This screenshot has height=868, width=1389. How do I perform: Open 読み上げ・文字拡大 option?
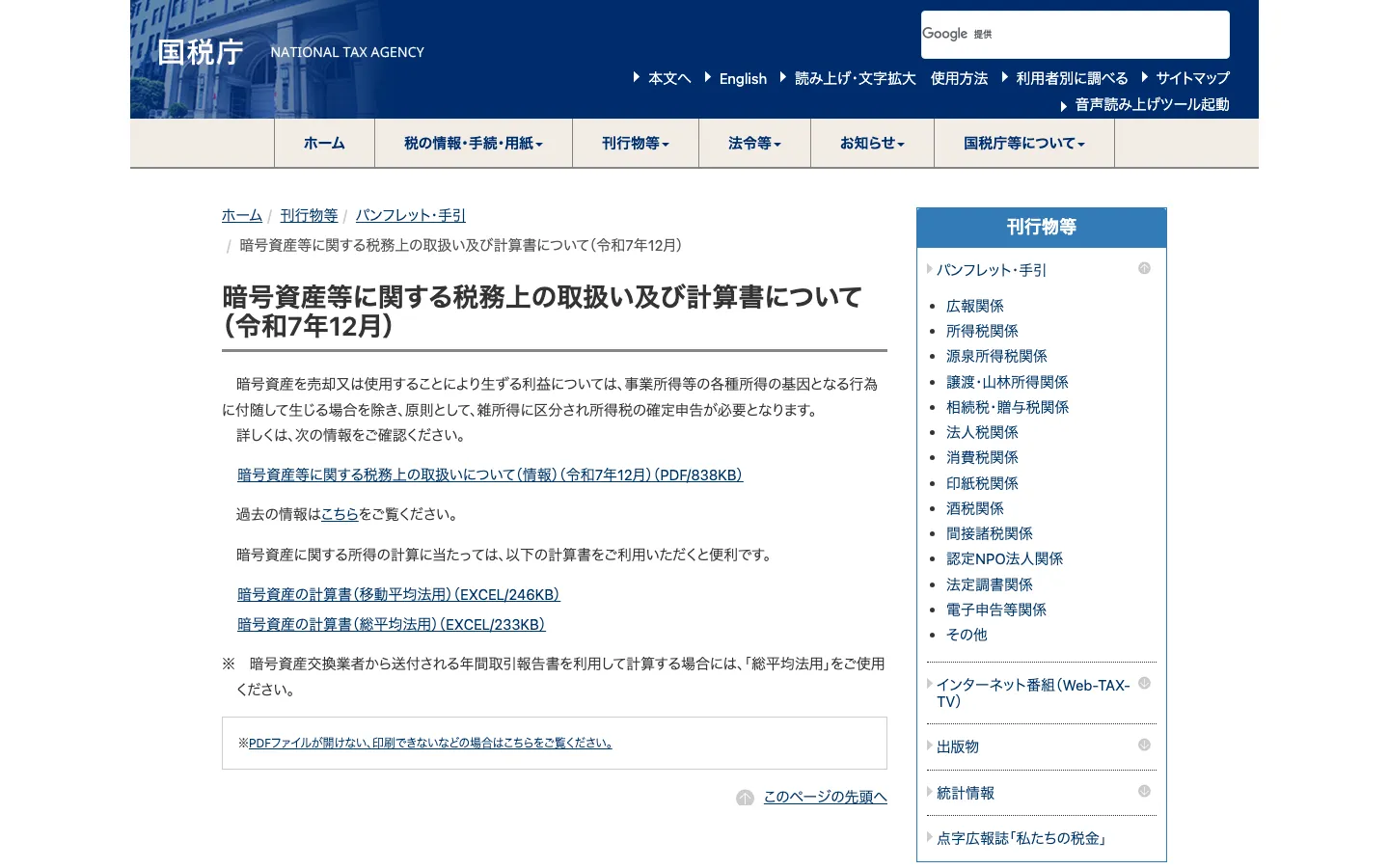[855, 78]
